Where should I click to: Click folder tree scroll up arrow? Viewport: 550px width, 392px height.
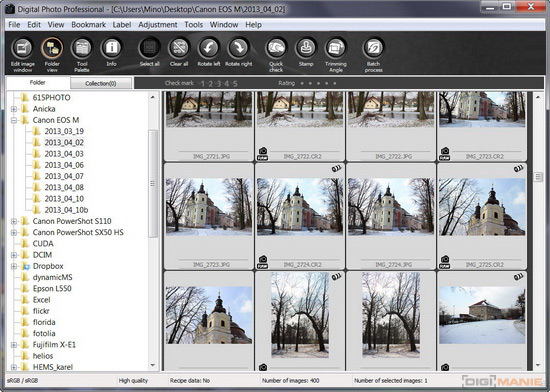(153, 97)
